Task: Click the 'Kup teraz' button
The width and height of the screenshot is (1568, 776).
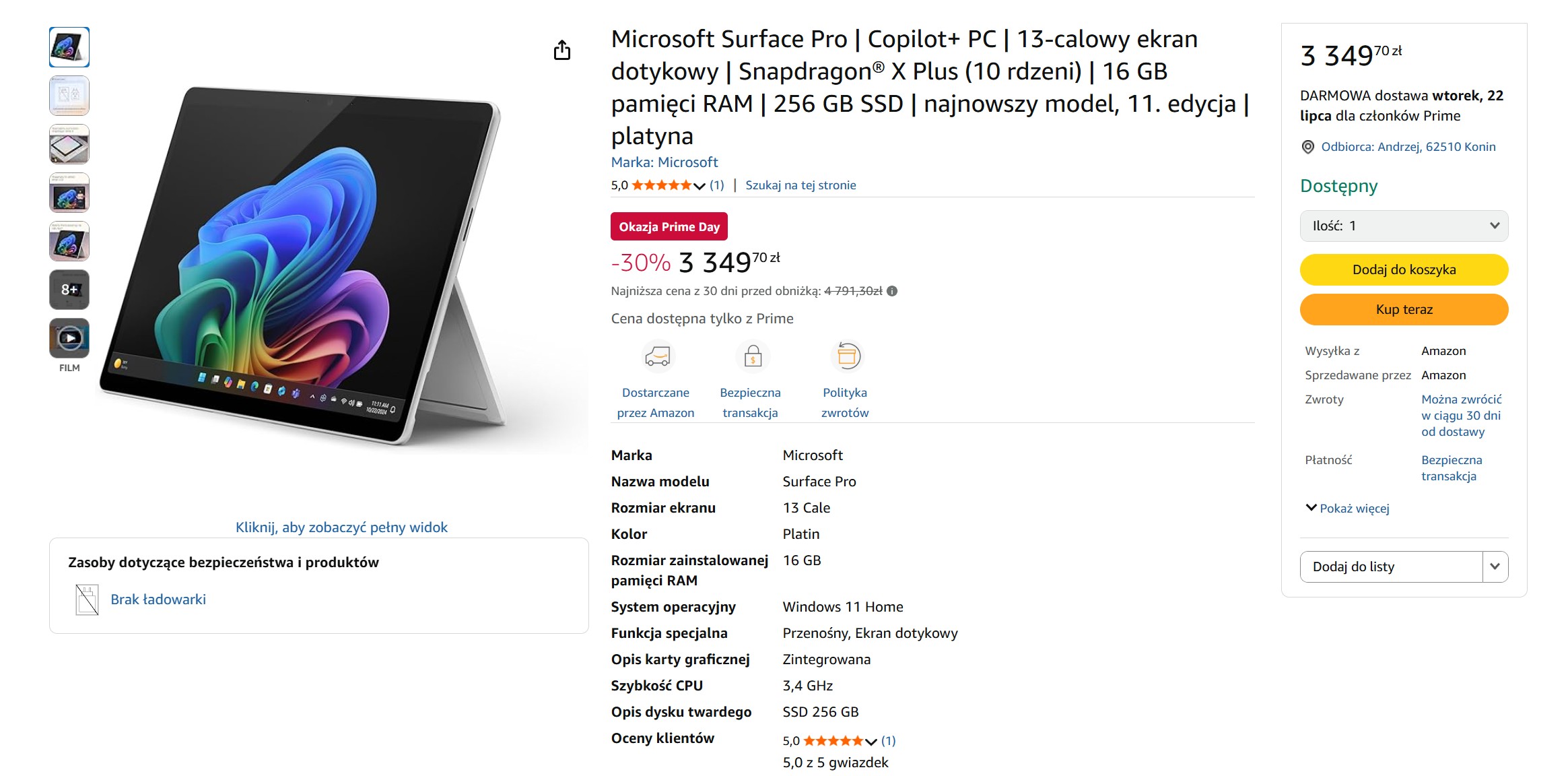Action: pyautogui.click(x=1404, y=309)
